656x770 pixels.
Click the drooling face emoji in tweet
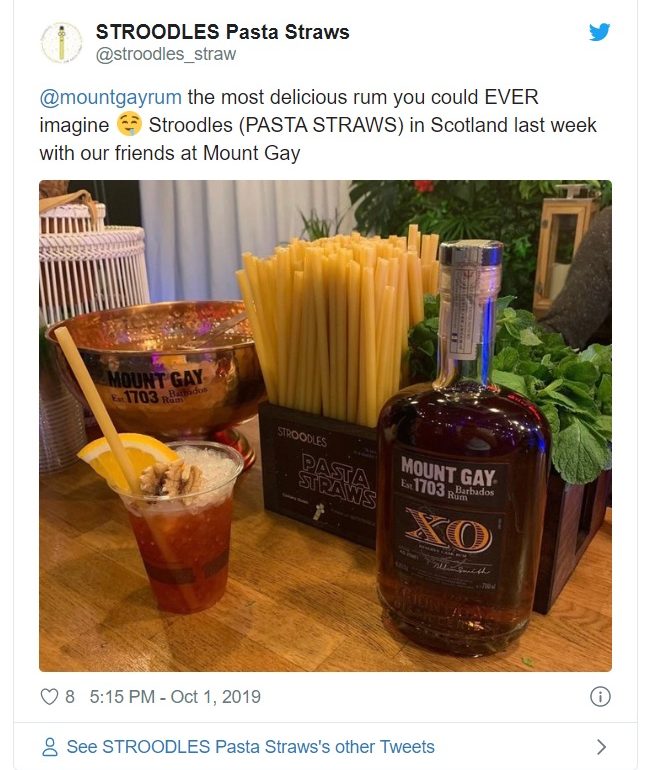[129, 125]
